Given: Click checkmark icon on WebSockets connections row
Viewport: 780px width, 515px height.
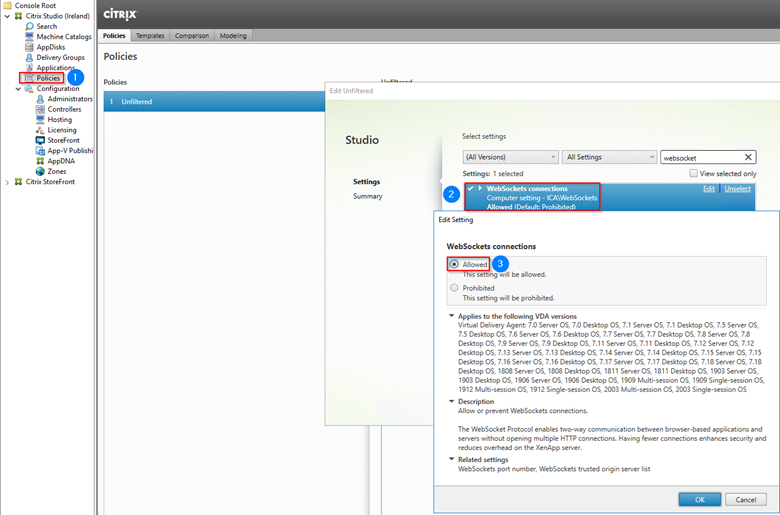Looking at the screenshot, I should tap(470, 189).
